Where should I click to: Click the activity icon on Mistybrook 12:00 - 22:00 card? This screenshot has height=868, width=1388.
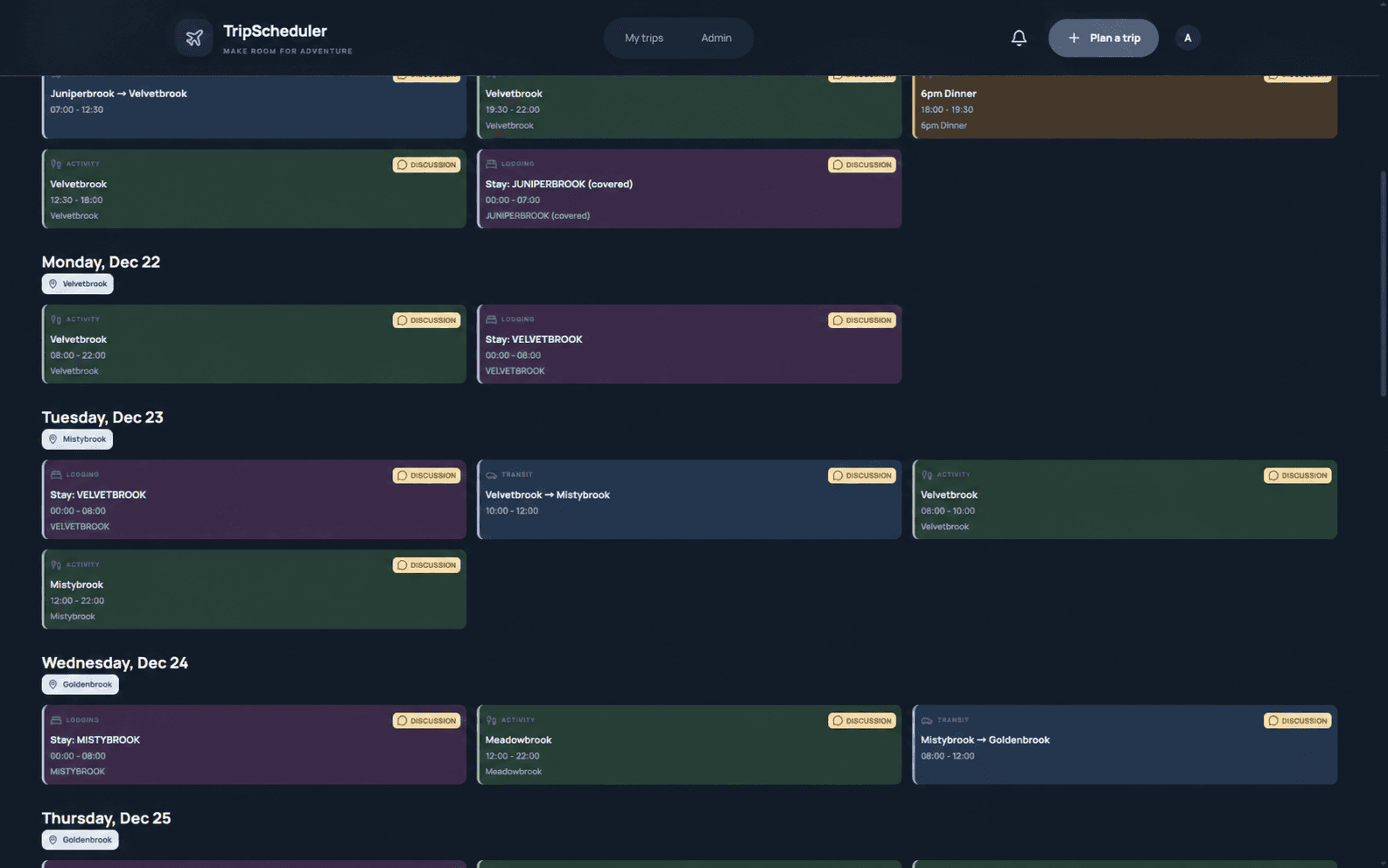(x=56, y=564)
